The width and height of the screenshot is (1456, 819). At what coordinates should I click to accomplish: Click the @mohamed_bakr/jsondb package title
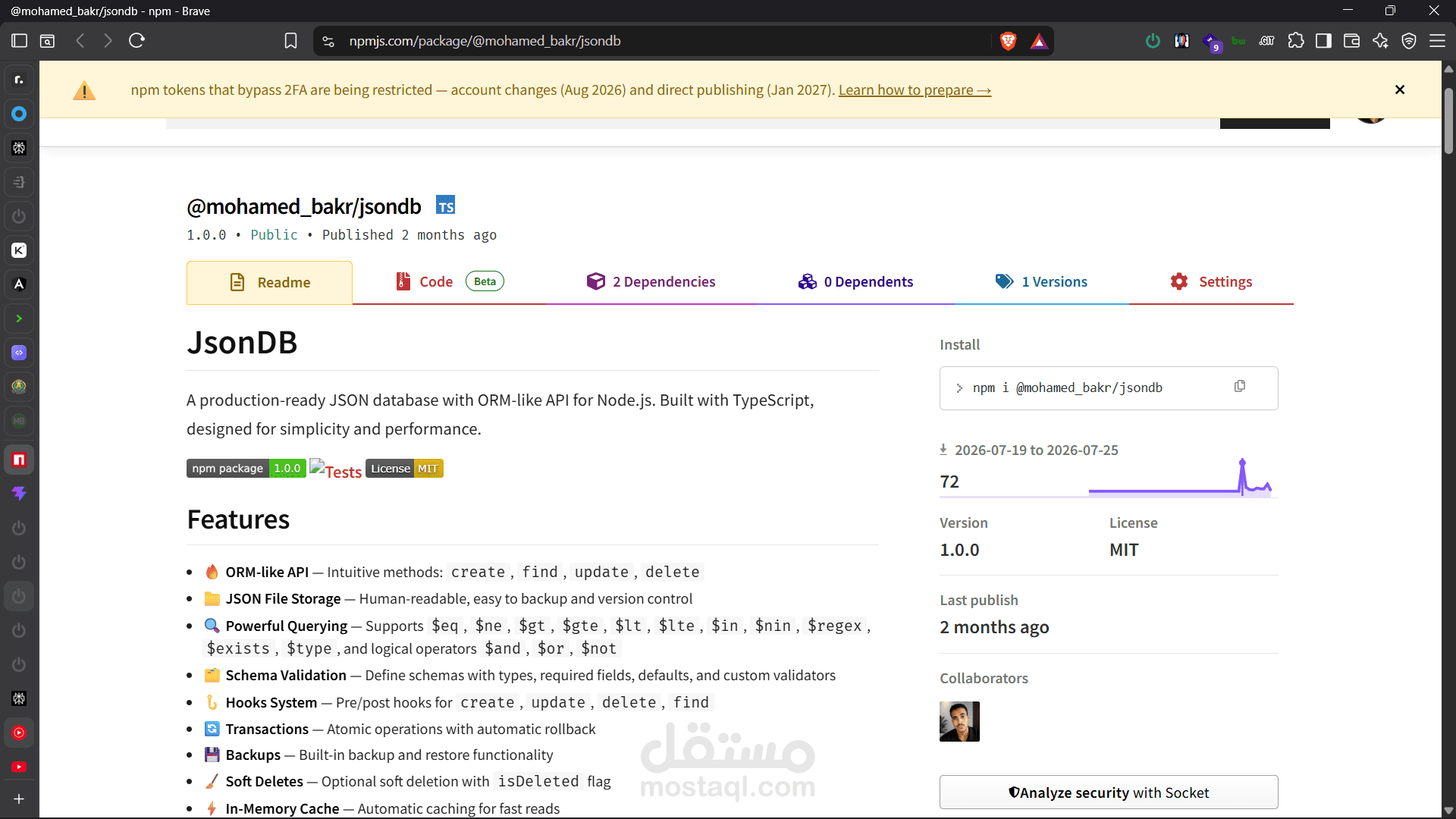click(304, 206)
